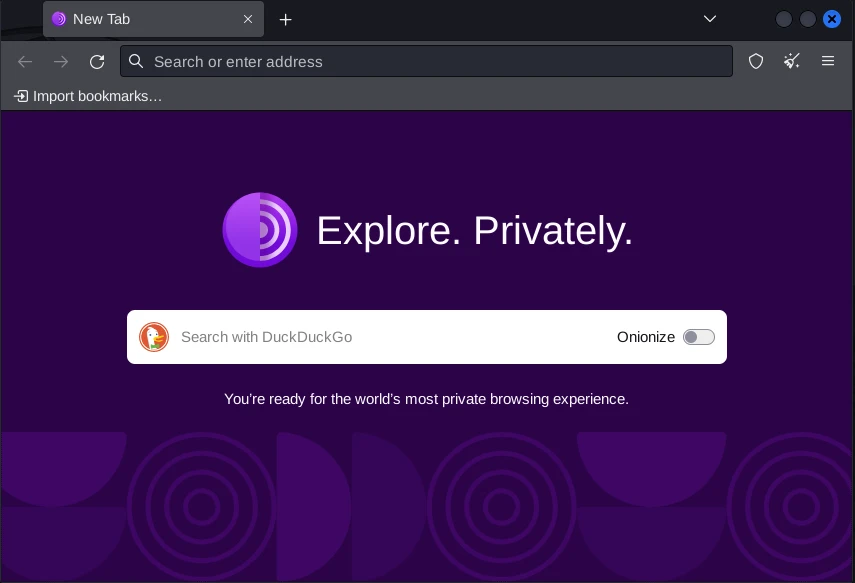Expand the list all tabs chevron
This screenshot has height=583, width=855.
click(710, 19)
